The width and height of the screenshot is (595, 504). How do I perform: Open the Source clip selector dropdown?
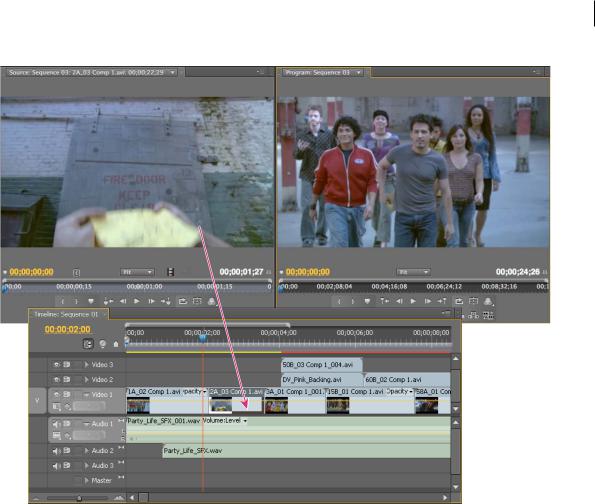click(173, 72)
